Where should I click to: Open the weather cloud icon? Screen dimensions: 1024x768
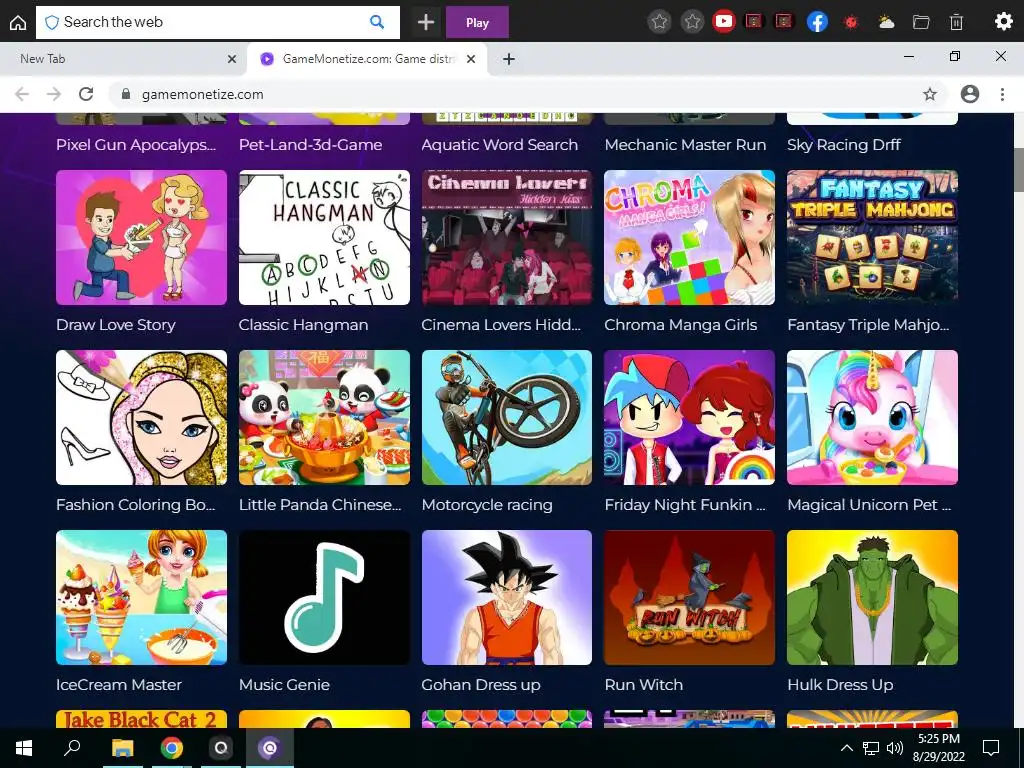pos(886,22)
